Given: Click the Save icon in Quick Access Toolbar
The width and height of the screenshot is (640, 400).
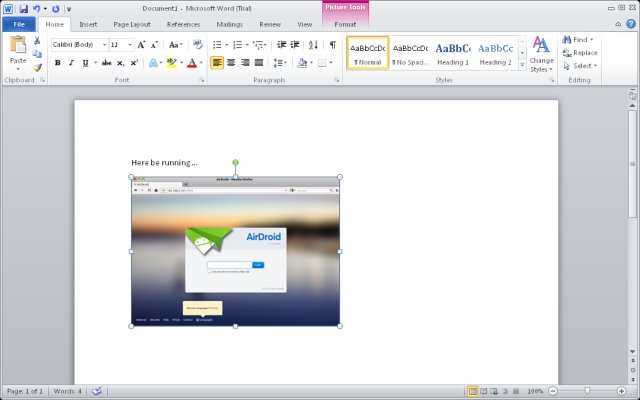Looking at the screenshot, I should tap(23, 8).
